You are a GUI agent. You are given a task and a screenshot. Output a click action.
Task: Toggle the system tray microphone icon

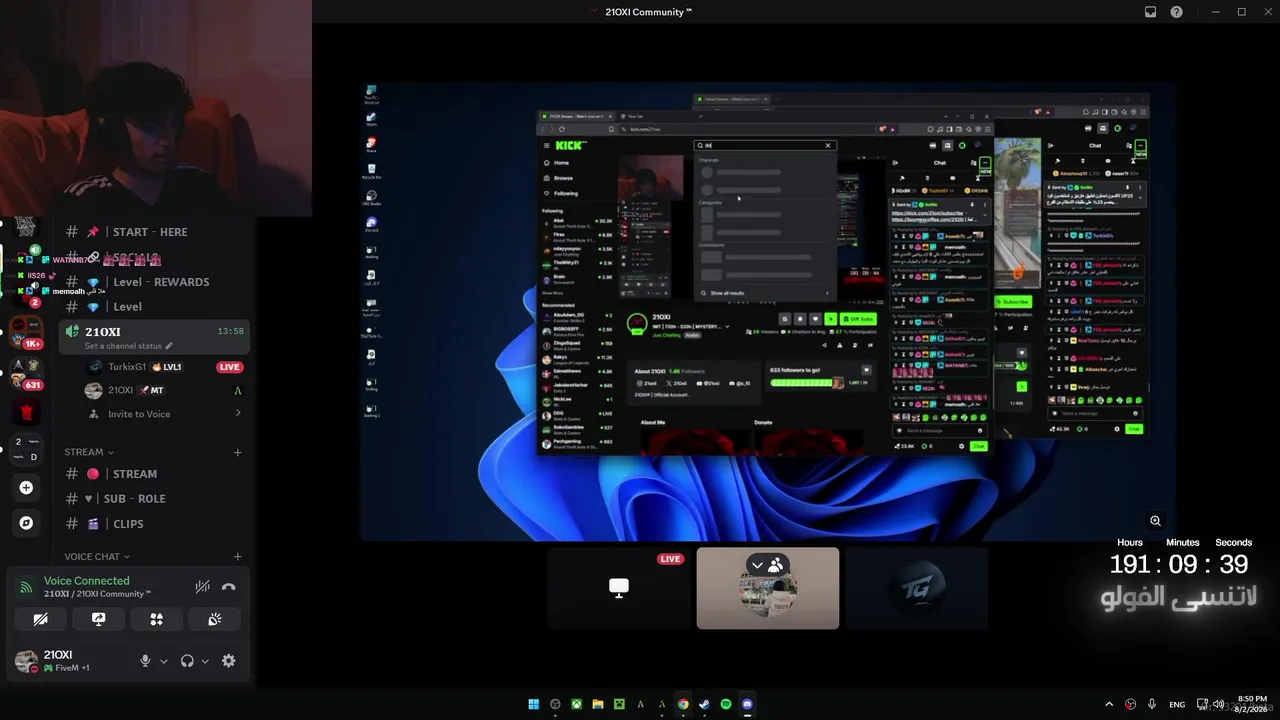click(x=1152, y=704)
